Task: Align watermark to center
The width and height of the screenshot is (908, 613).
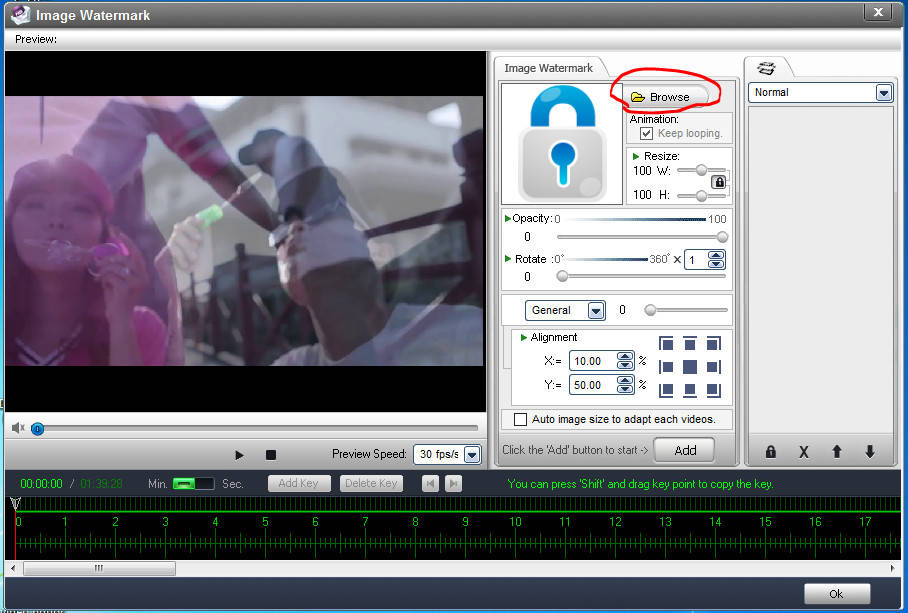Action: point(690,367)
